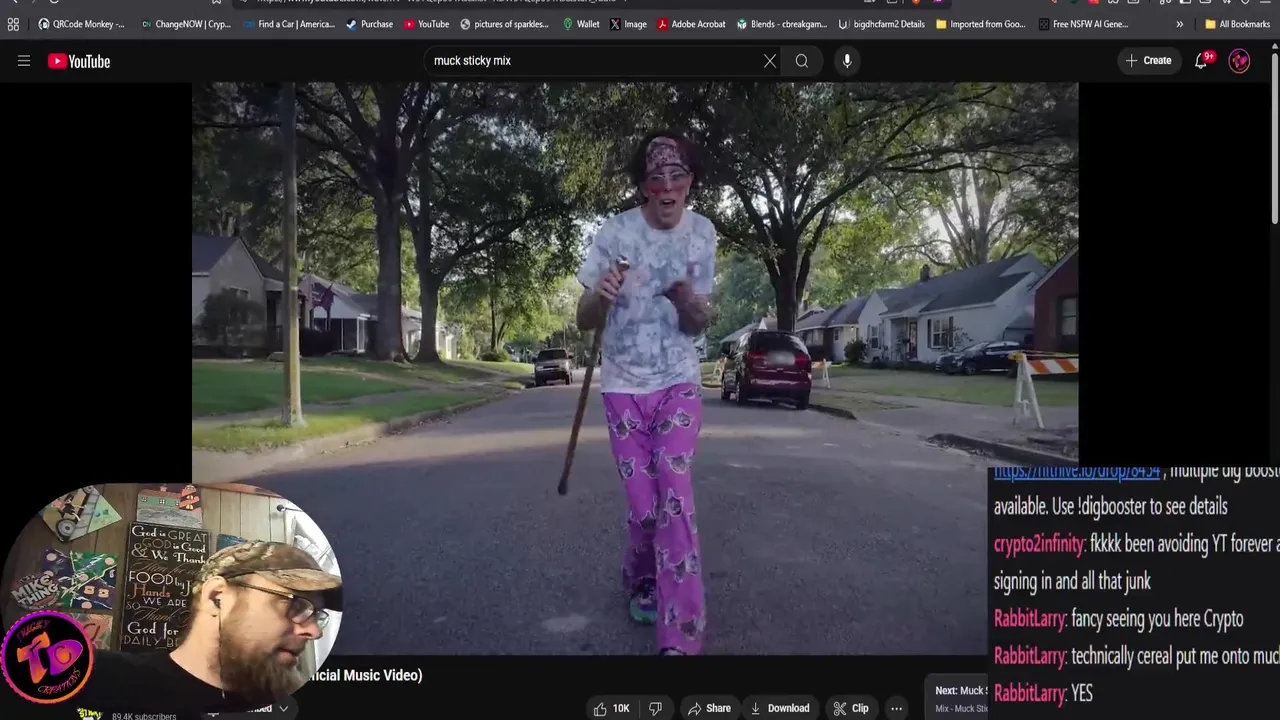The height and width of the screenshot is (720, 1280).
Task: Dislike the video with thumbs down
Action: coord(656,708)
